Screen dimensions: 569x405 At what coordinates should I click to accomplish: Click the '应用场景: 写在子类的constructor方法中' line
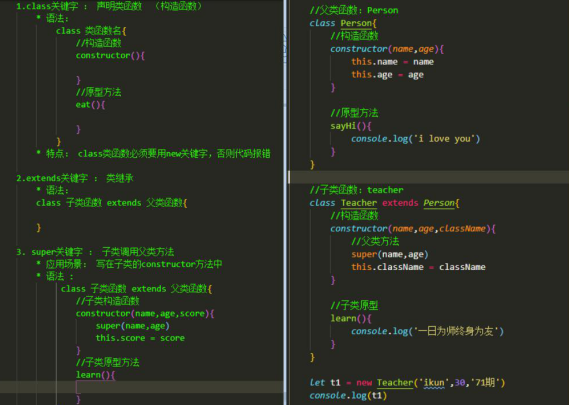pos(134,264)
